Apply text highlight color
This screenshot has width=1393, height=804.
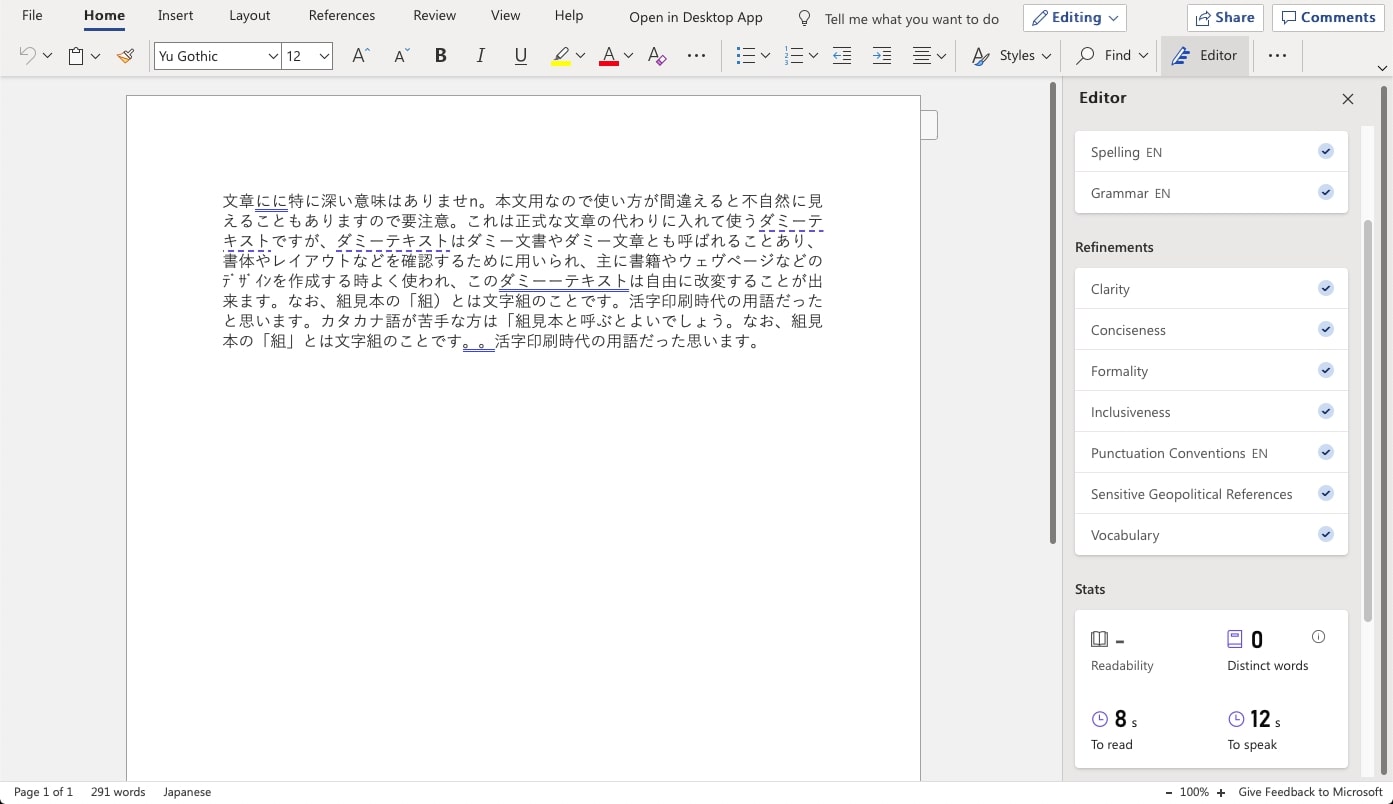pyautogui.click(x=560, y=56)
